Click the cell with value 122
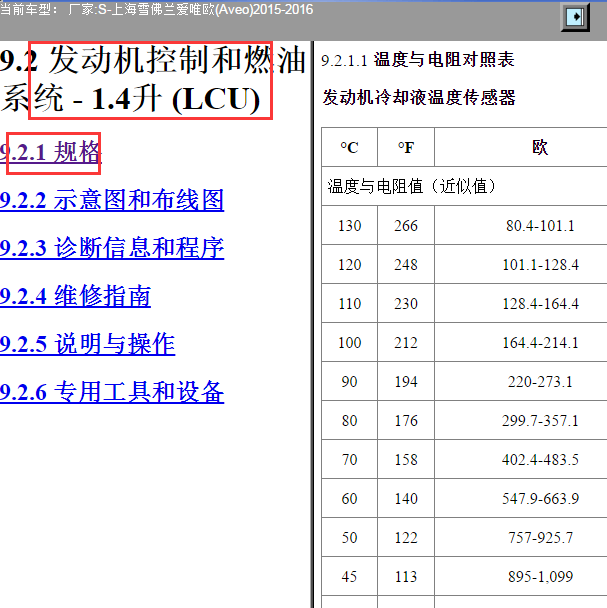The height and width of the screenshot is (608, 607). pos(406,538)
